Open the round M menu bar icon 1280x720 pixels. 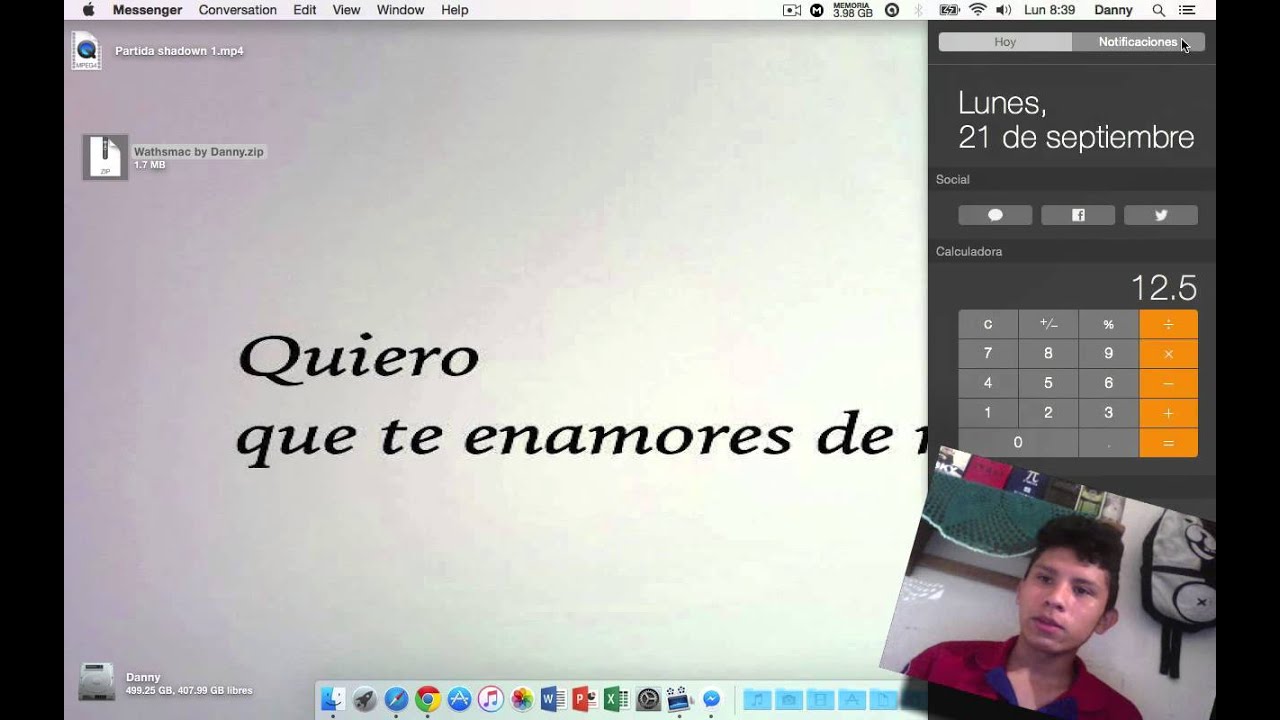[817, 10]
